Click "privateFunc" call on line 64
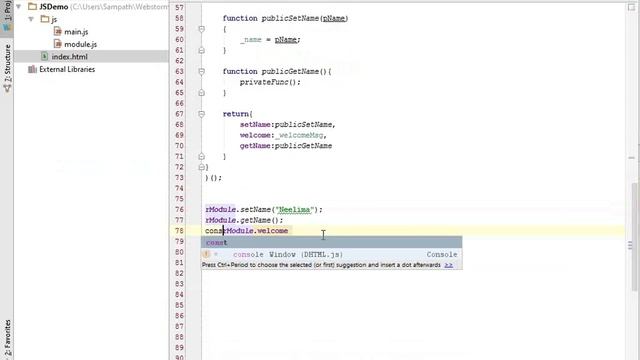 pyautogui.click(x=264, y=82)
